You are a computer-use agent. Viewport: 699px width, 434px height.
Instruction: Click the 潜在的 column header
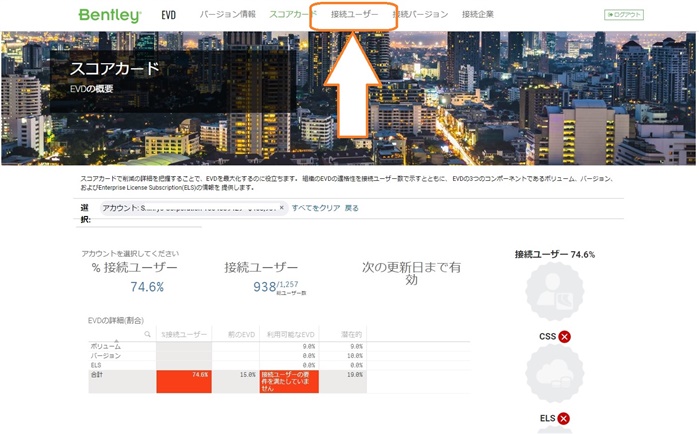tap(351, 334)
